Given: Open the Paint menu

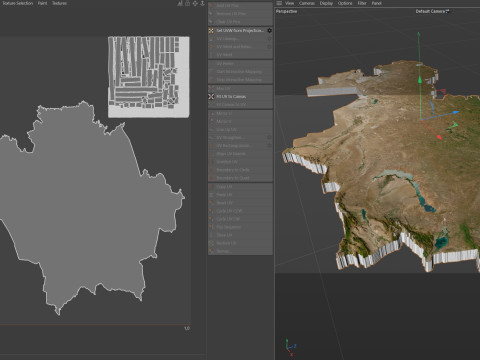Looking at the screenshot, I should pos(42,3).
